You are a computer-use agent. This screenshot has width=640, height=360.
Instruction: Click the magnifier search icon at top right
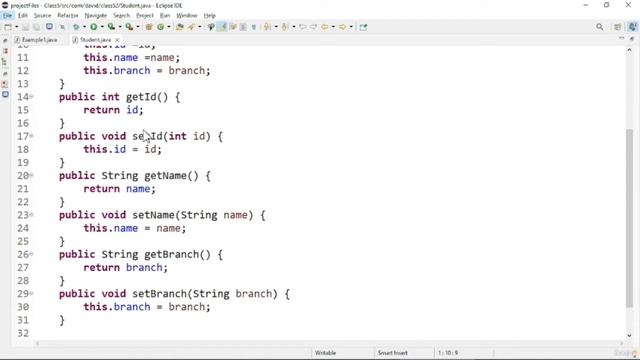point(599,27)
